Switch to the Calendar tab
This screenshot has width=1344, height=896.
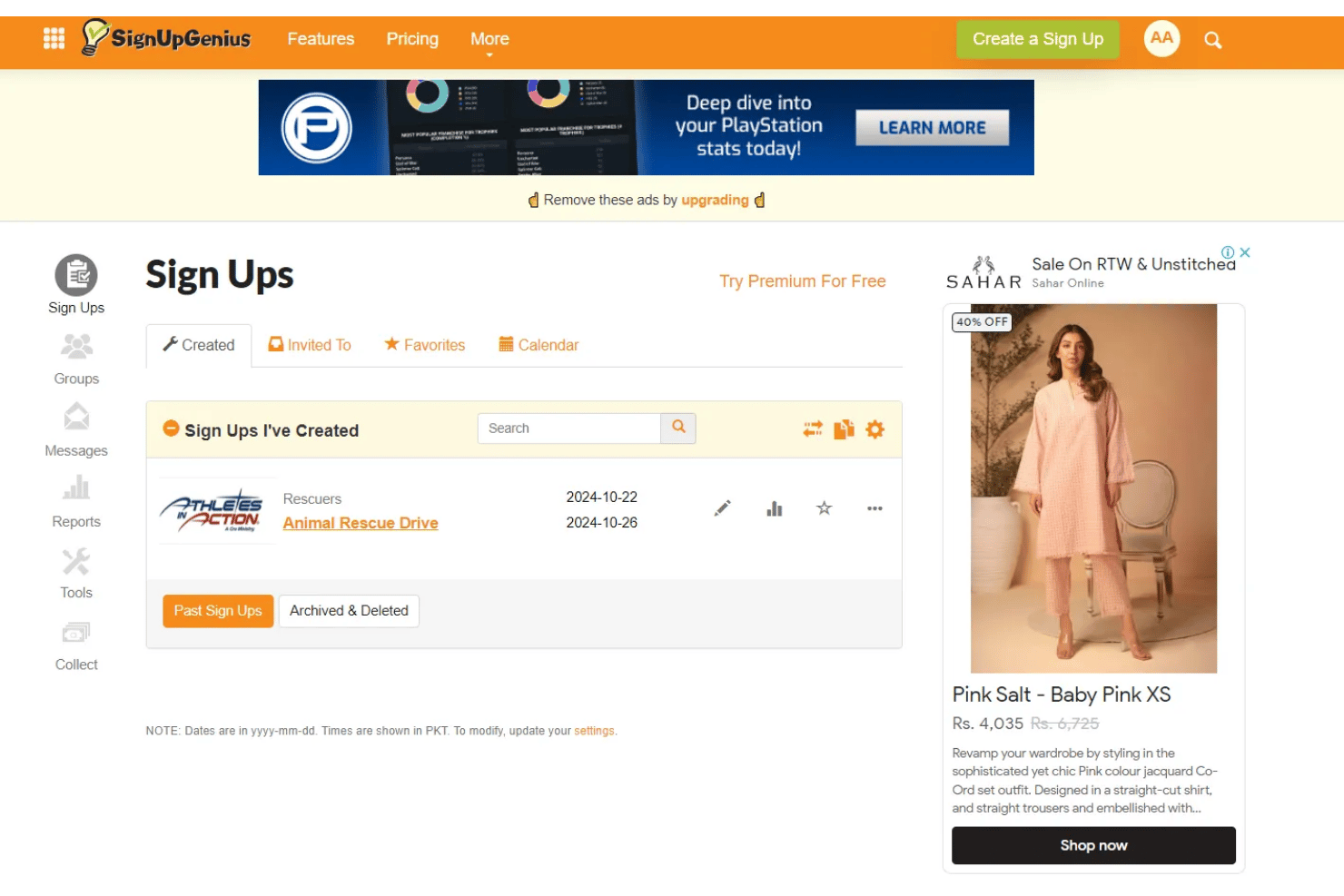pyautogui.click(x=539, y=345)
